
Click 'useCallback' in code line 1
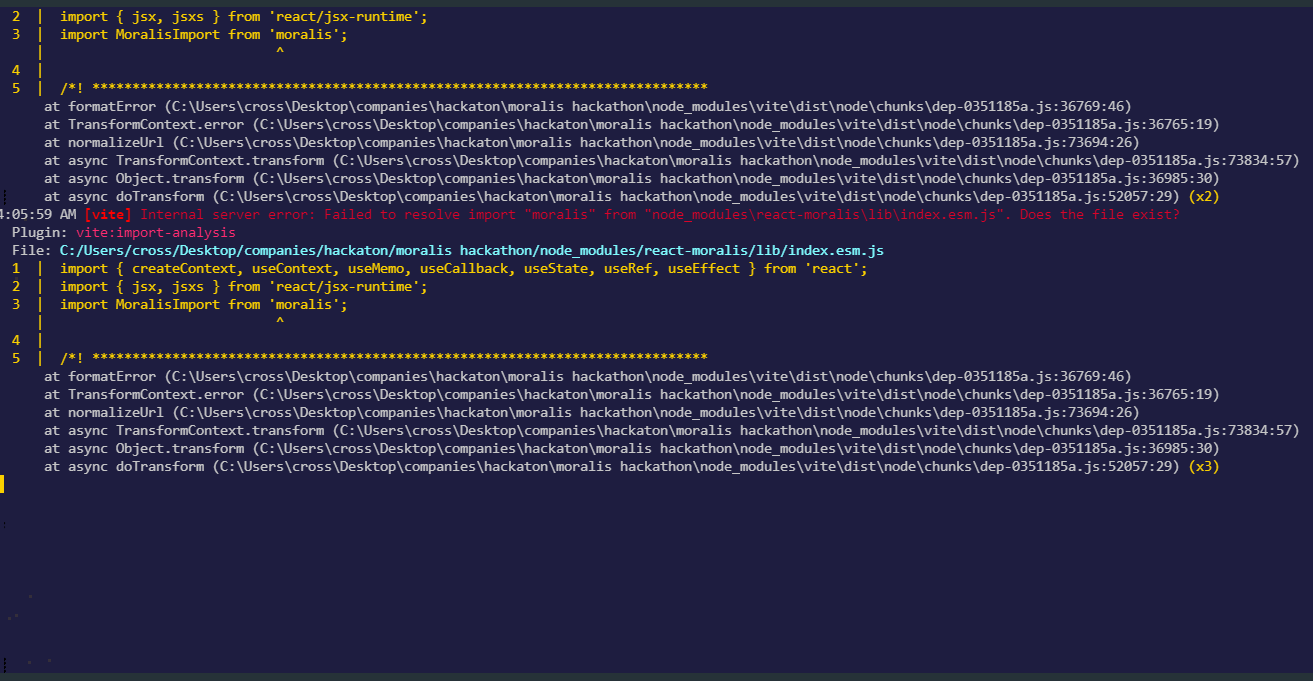[x=464, y=268]
